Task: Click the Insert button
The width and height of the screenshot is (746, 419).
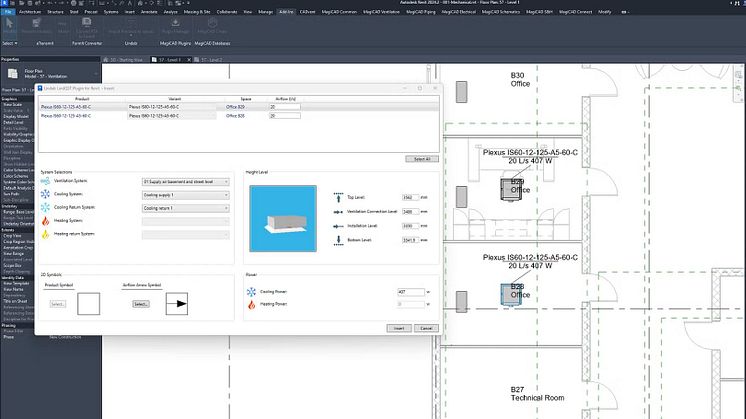Action: pos(399,328)
